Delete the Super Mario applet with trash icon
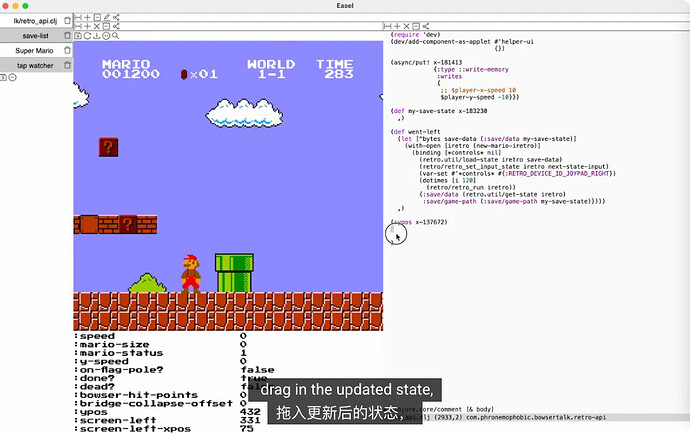 [x=67, y=50]
